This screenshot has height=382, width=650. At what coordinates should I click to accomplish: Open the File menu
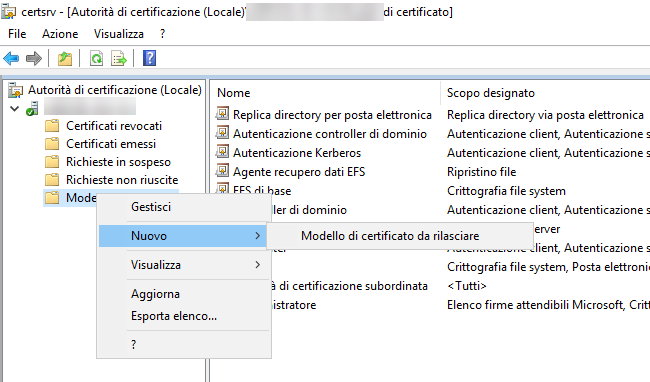(x=17, y=34)
